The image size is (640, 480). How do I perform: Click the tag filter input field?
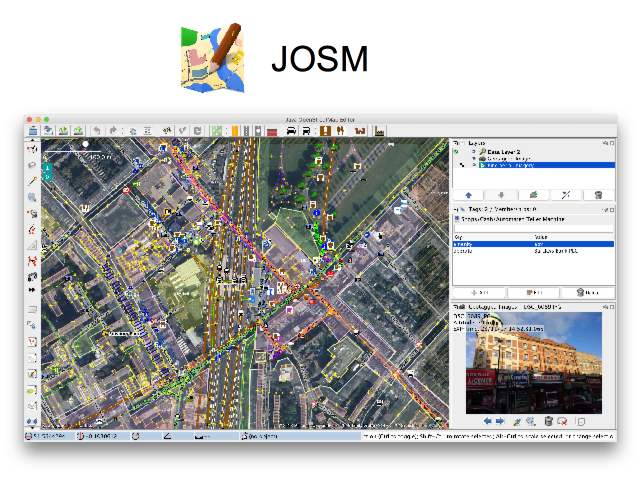click(x=533, y=228)
